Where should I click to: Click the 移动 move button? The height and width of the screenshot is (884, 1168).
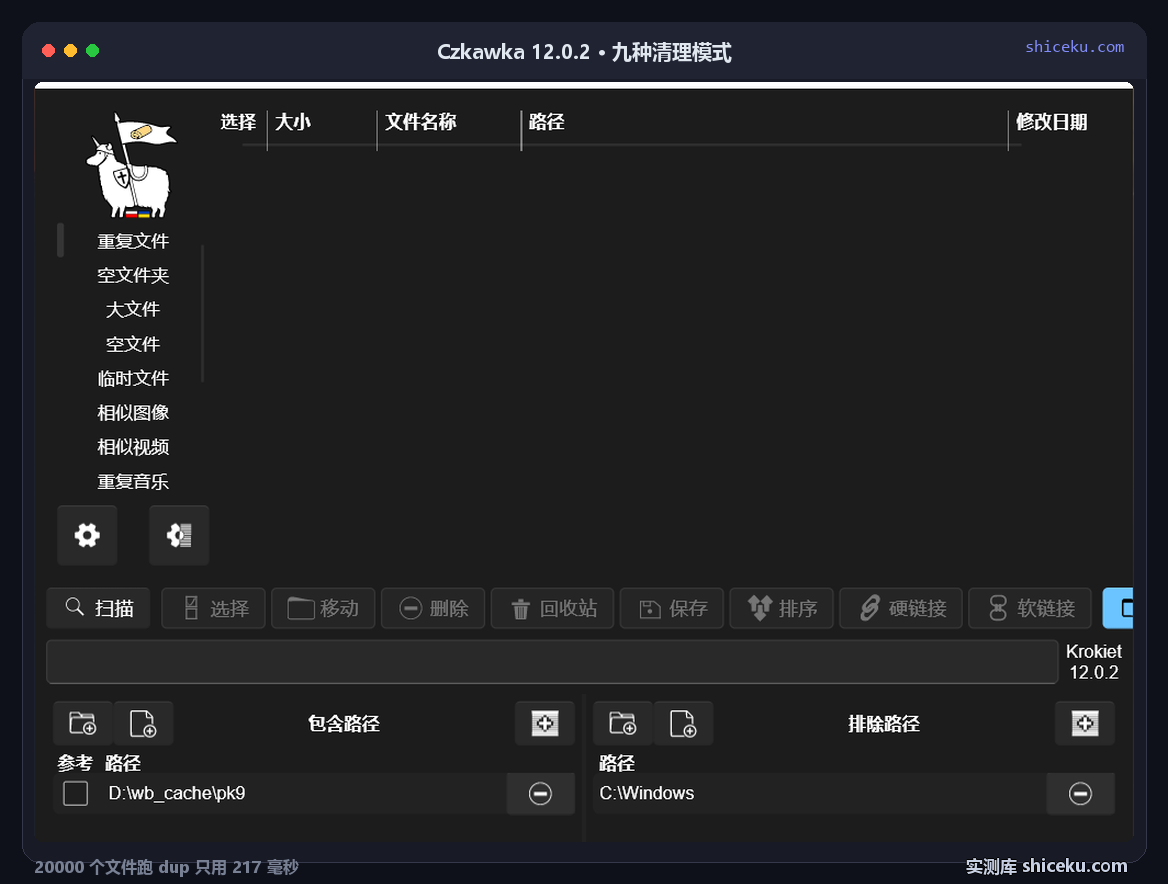point(323,608)
